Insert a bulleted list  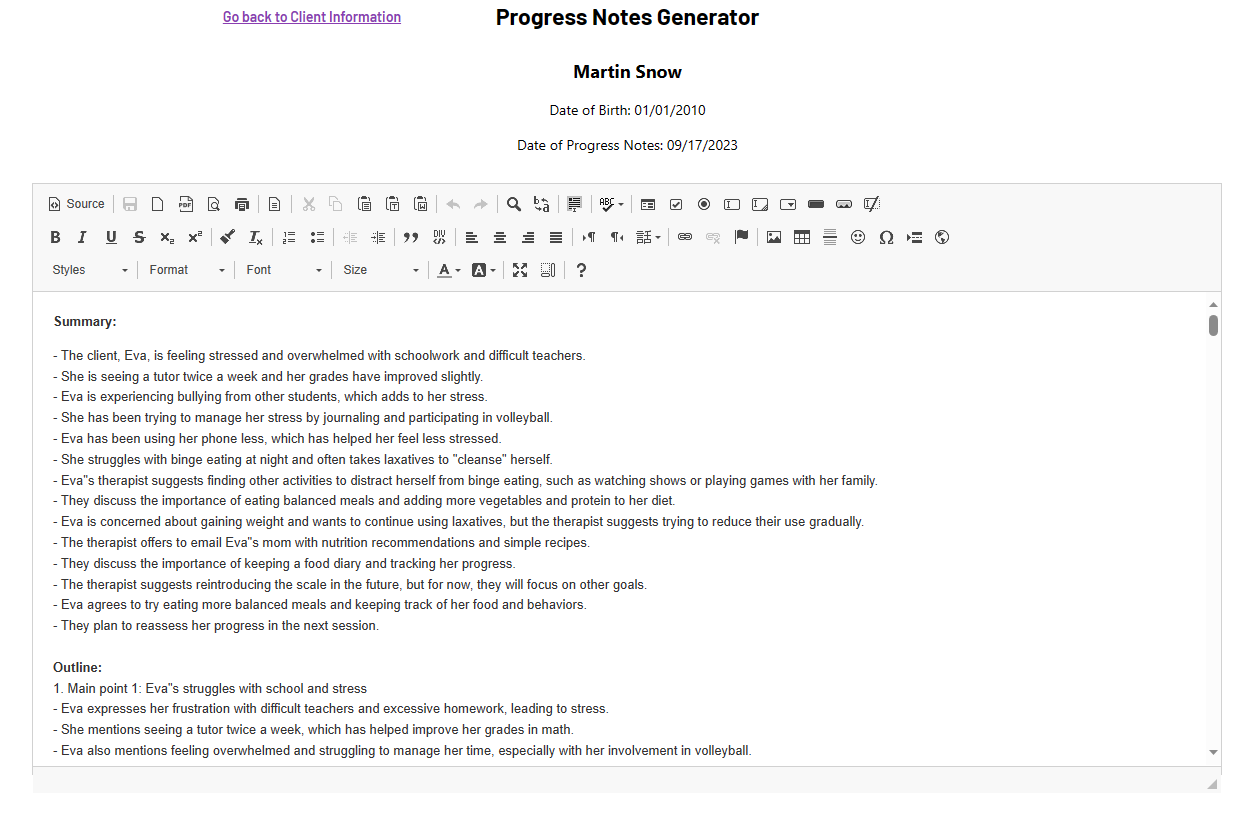(317, 237)
